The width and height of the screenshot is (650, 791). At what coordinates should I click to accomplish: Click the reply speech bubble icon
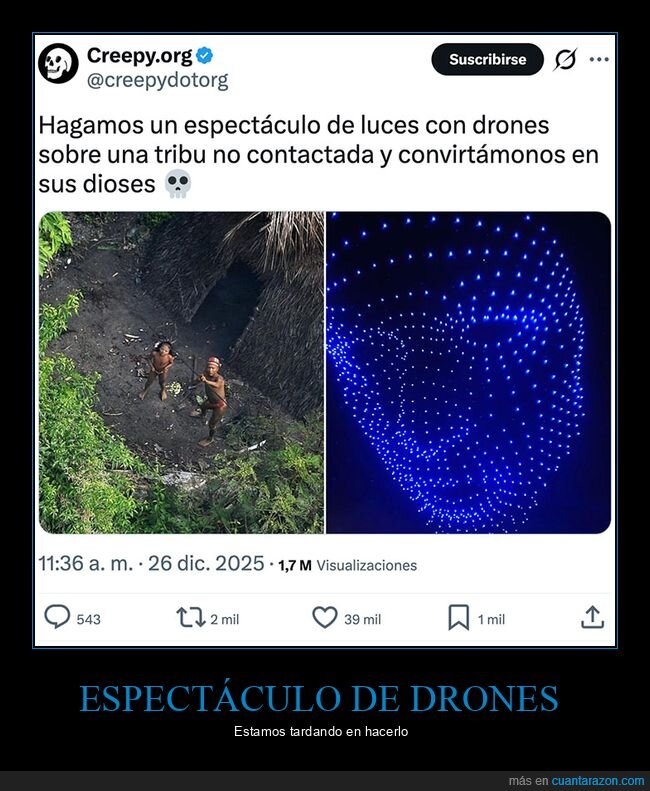click(x=57, y=616)
